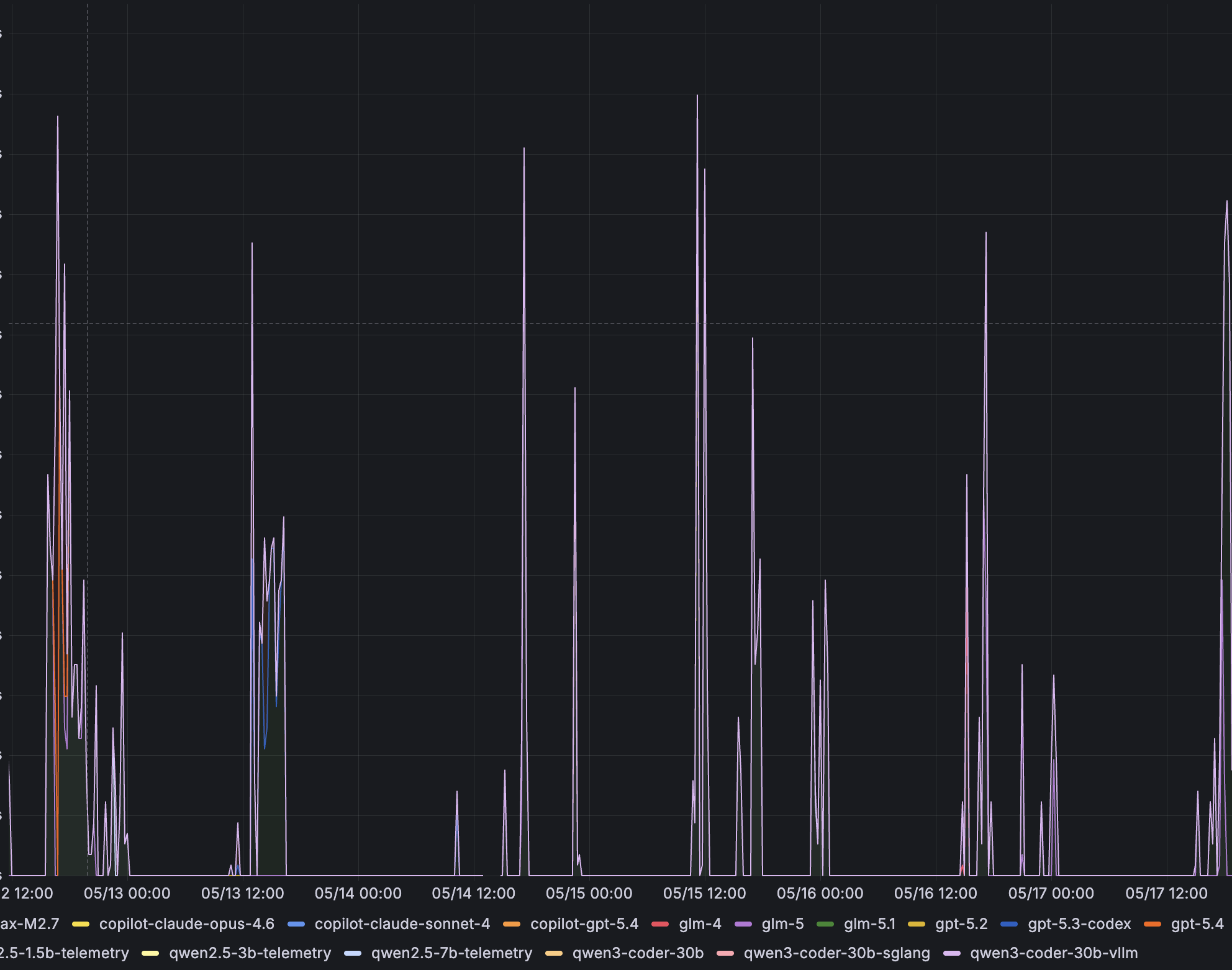
Task: Click the yellow copilot-claude-opus-4.6 color swatch
Action: tap(81, 924)
